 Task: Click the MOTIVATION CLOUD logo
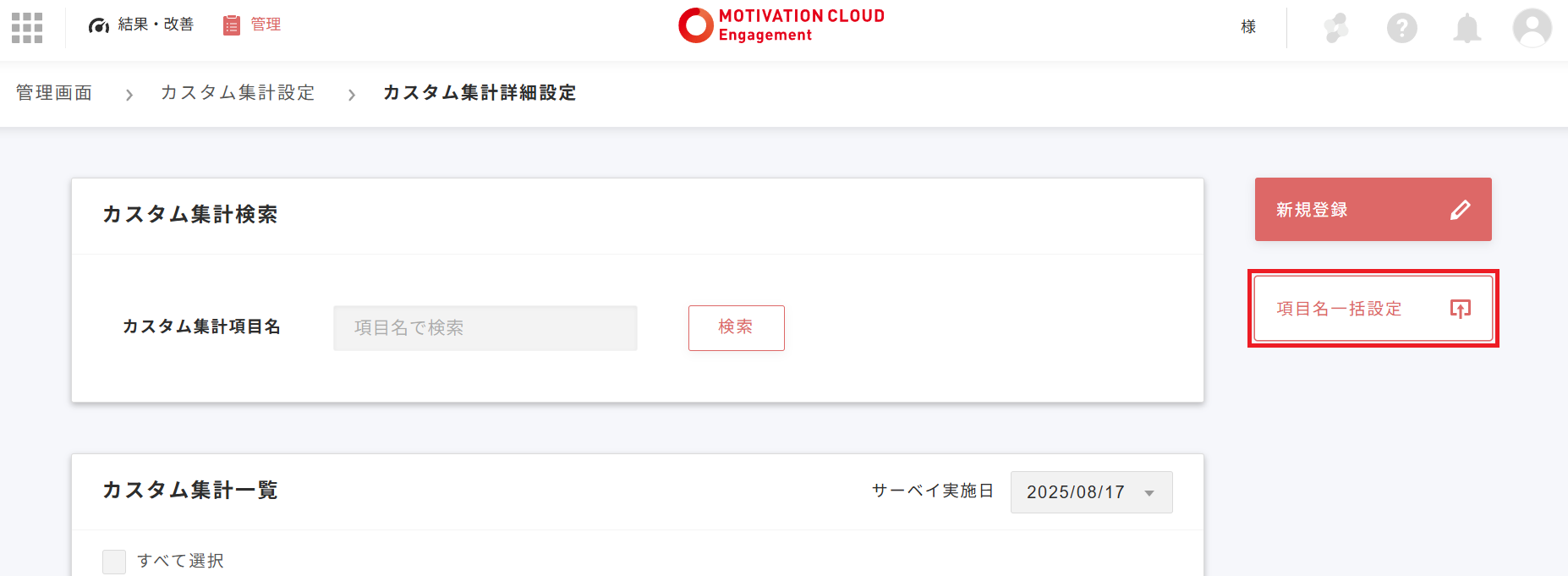click(x=780, y=25)
